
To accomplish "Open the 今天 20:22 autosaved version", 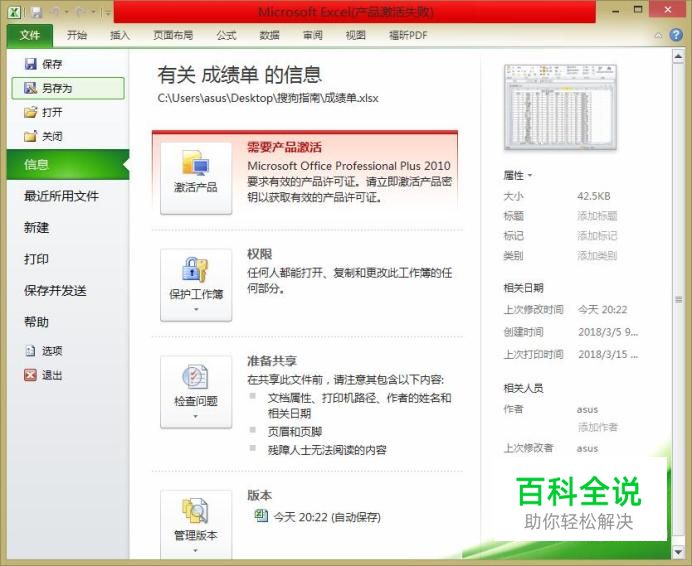I will 318,517.
